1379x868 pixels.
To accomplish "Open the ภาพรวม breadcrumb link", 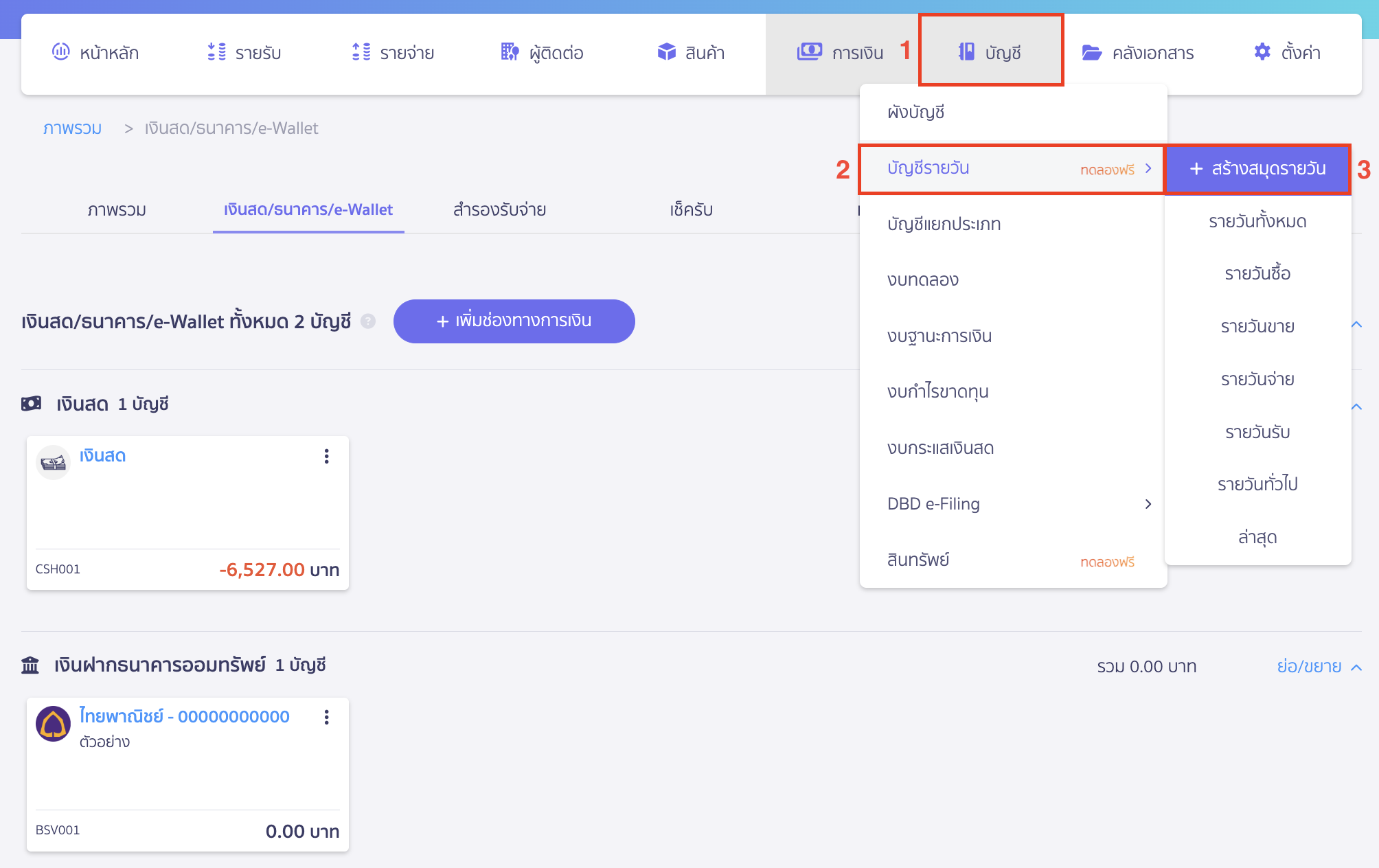I will pos(72,128).
